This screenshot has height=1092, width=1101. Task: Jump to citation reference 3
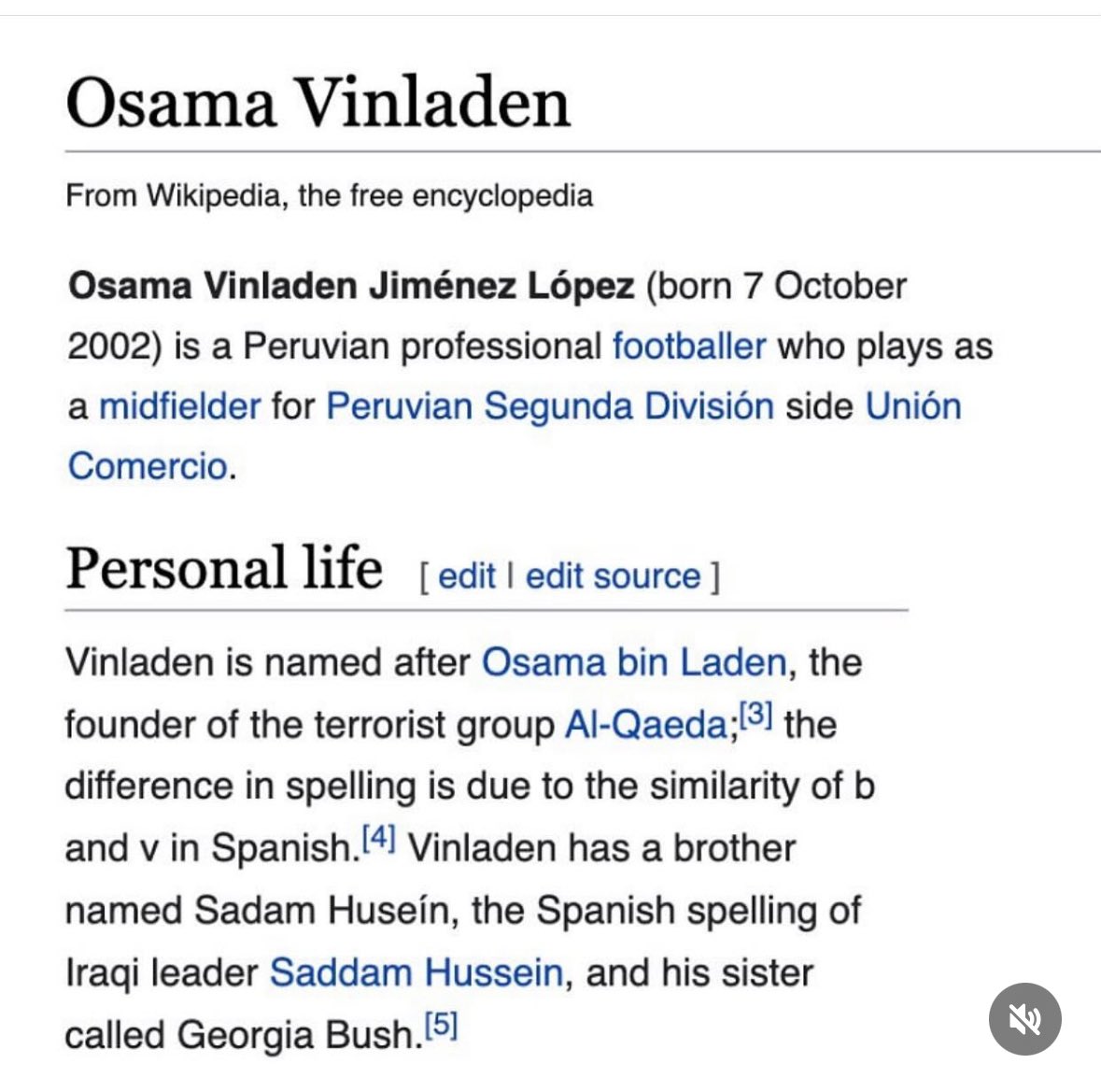click(756, 715)
